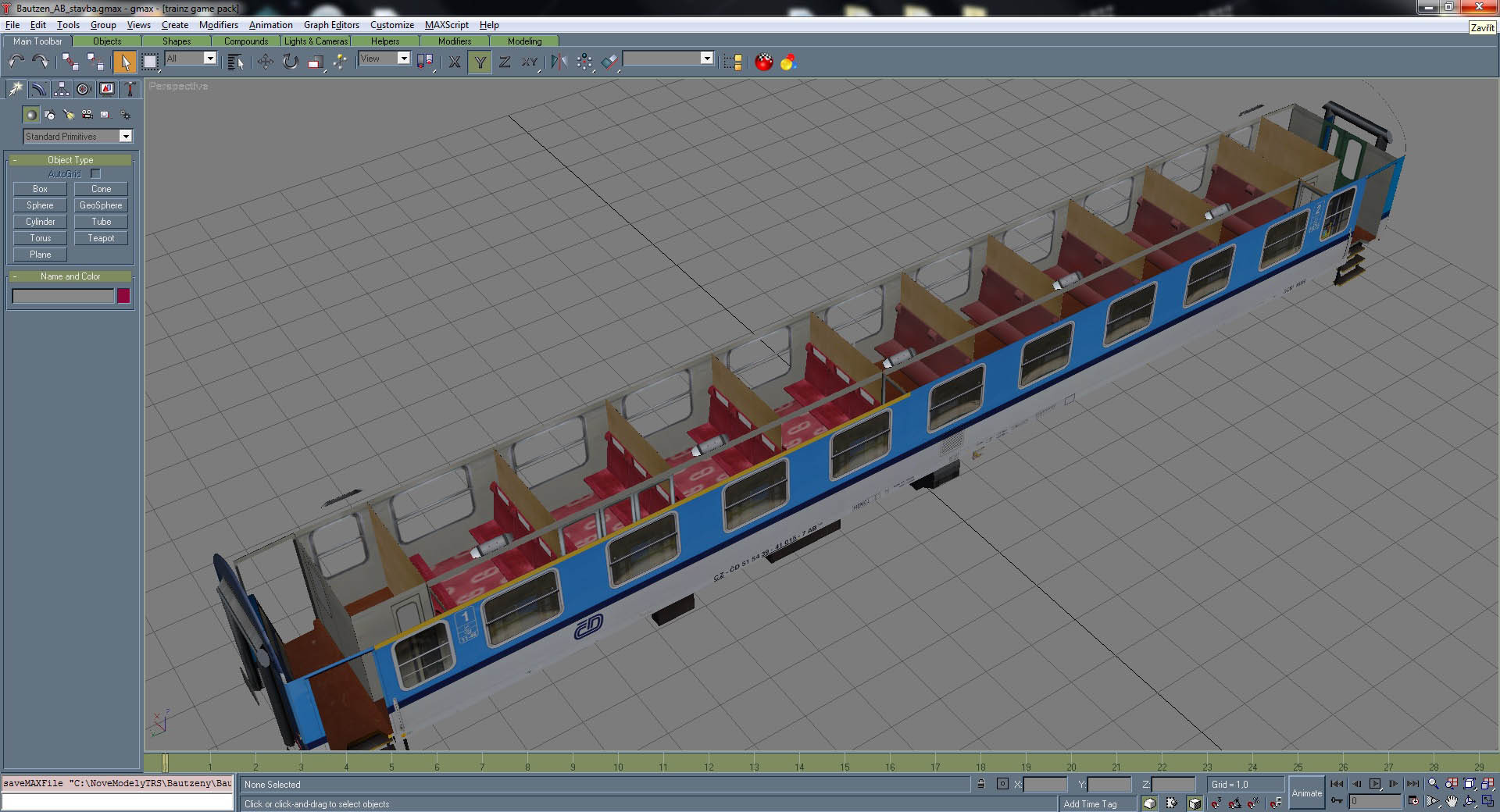Image resolution: width=1500 pixels, height=812 pixels.
Task: Choose the Select Object arrow tool
Action: tap(125, 62)
